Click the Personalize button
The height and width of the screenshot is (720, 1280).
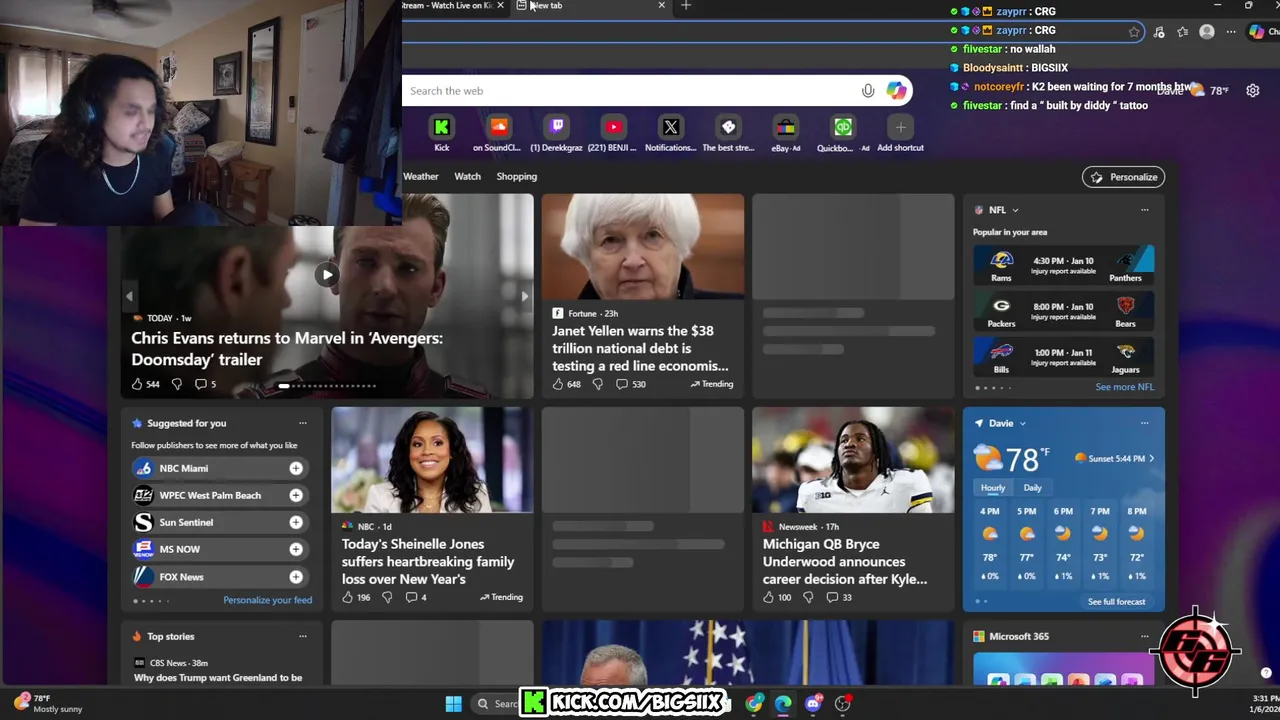click(x=1123, y=177)
